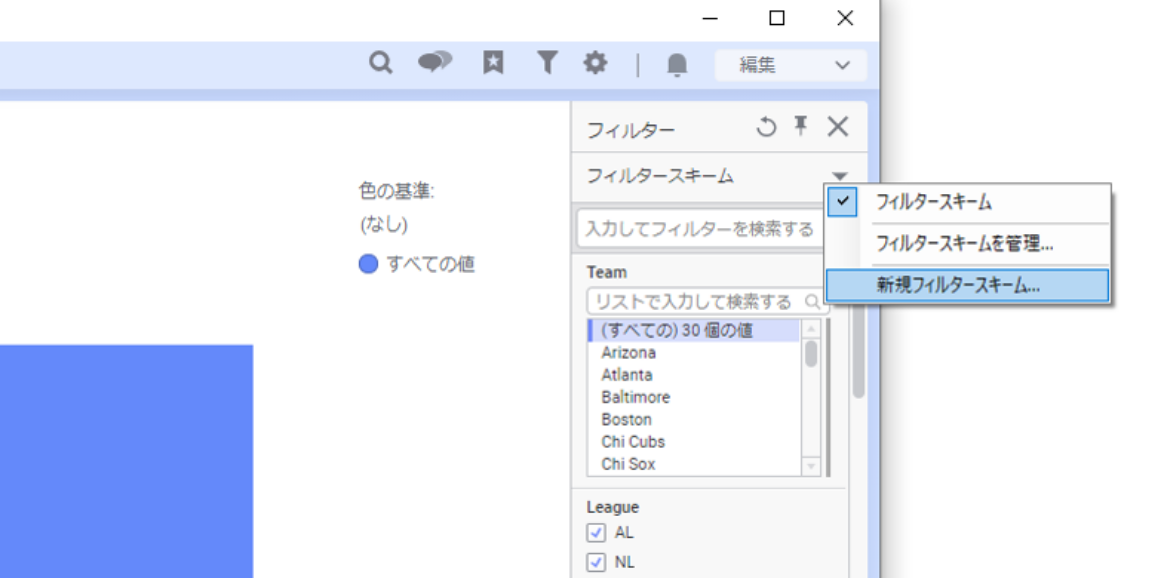Open the 色の基準 (なし) selector
The height and width of the screenshot is (578, 1158).
click(384, 224)
